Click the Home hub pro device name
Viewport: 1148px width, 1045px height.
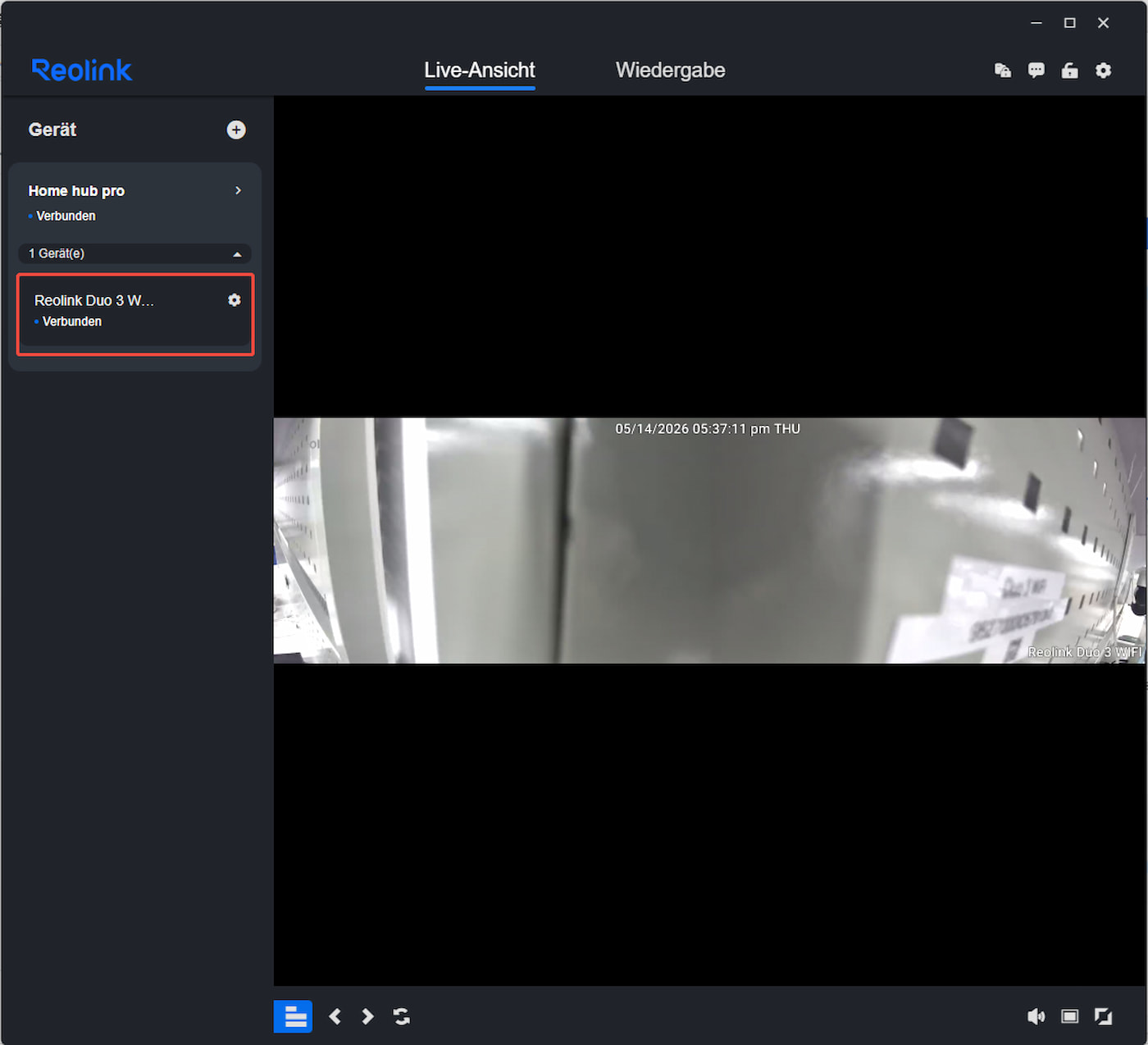[76, 190]
